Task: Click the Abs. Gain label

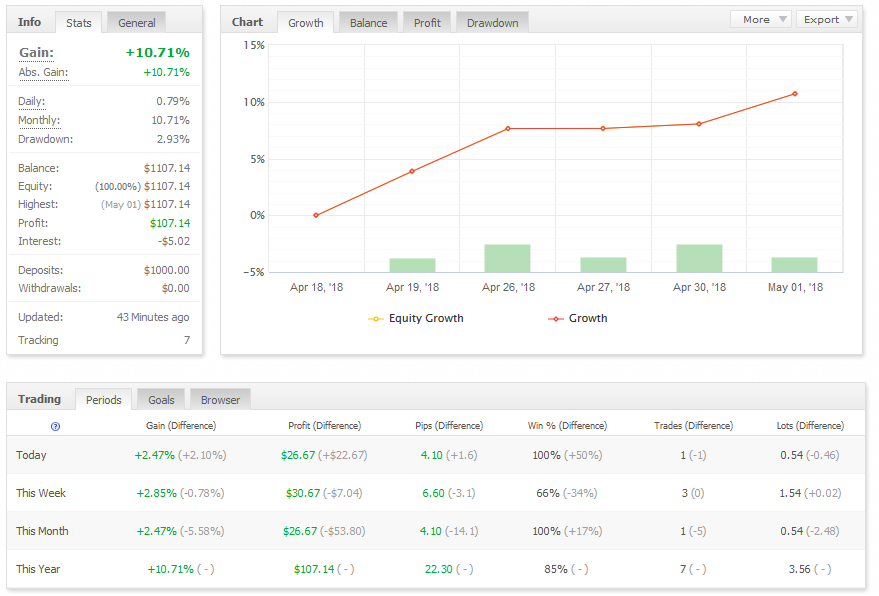Action: (42, 72)
